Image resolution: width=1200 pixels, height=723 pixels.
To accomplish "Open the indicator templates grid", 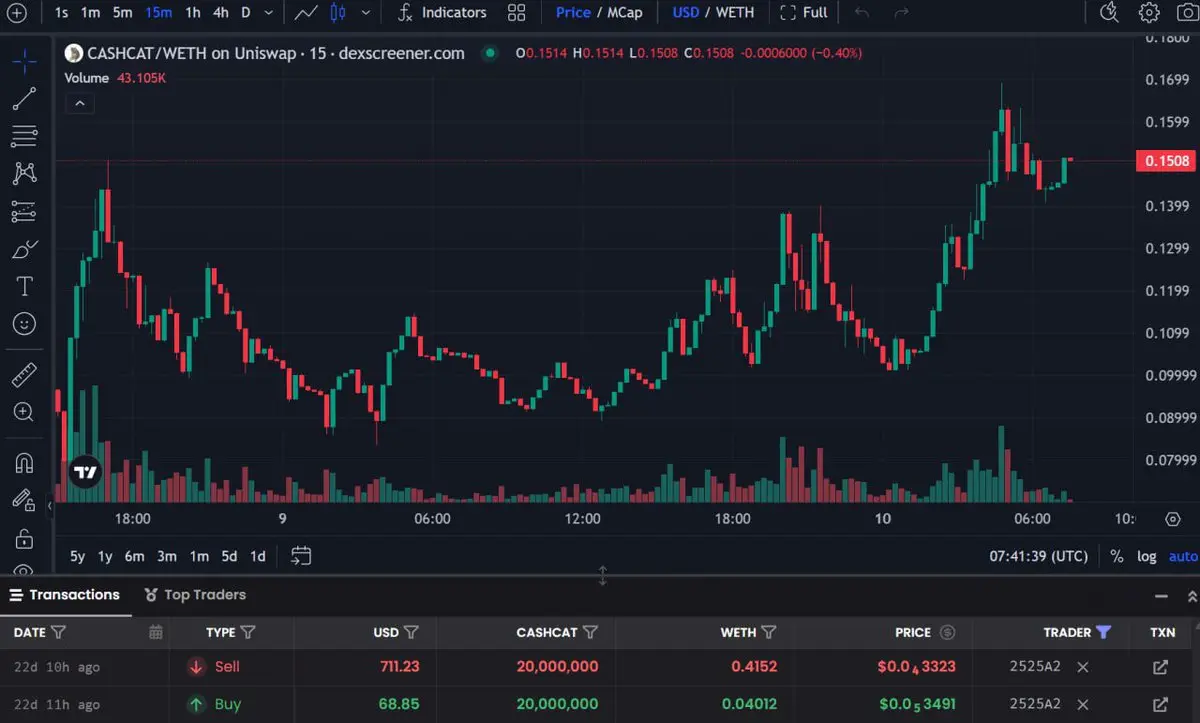I will pos(516,13).
